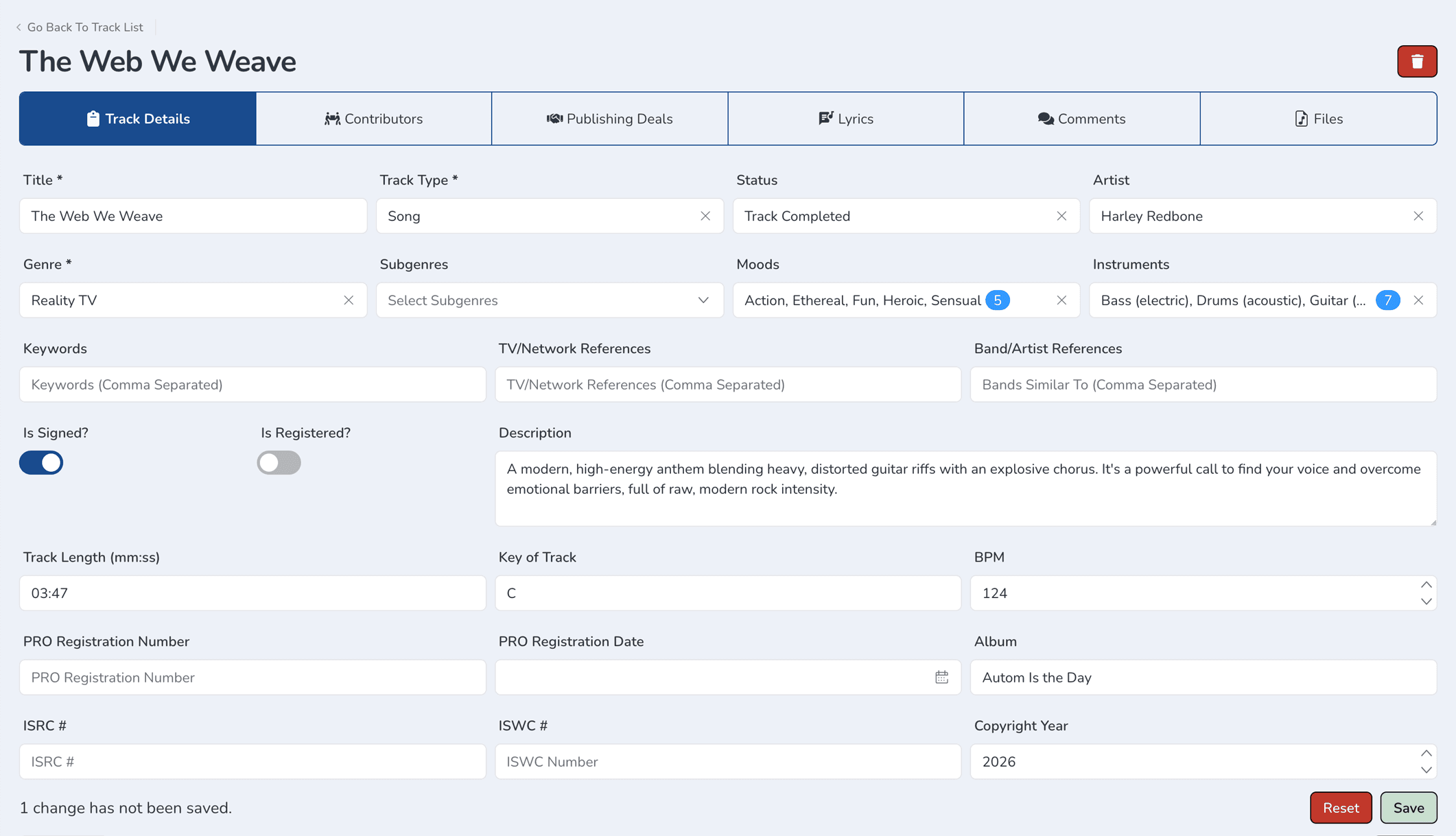Focus the Album input field
The width and height of the screenshot is (1456, 836).
point(1203,678)
